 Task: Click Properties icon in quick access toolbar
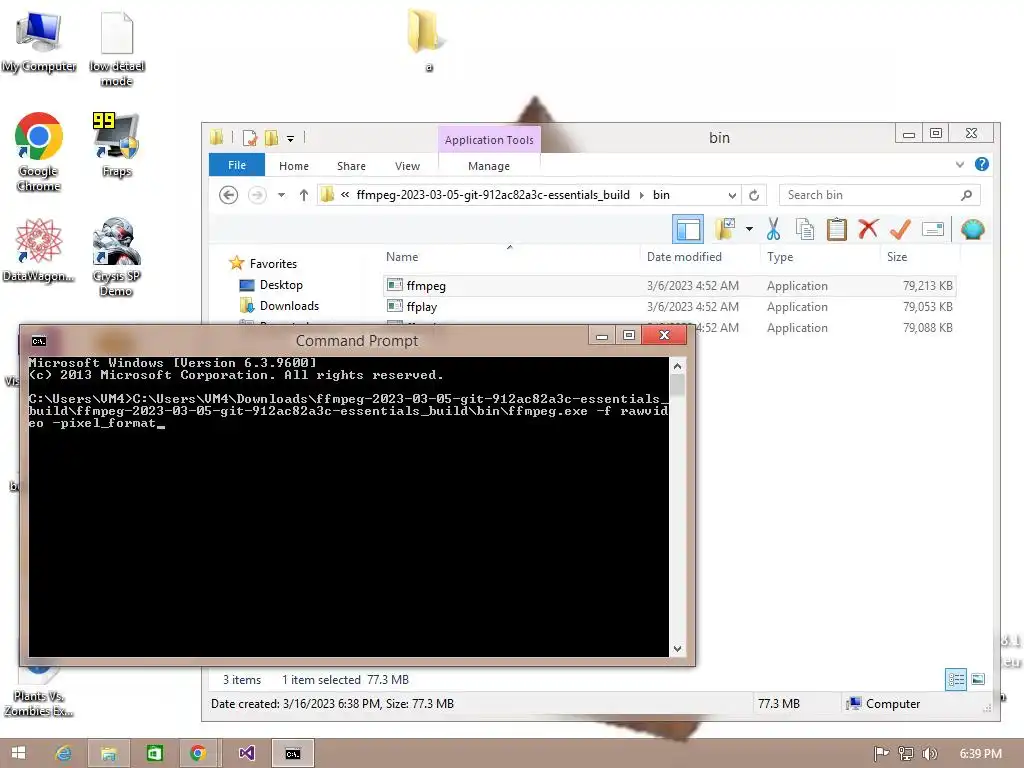coord(249,138)
